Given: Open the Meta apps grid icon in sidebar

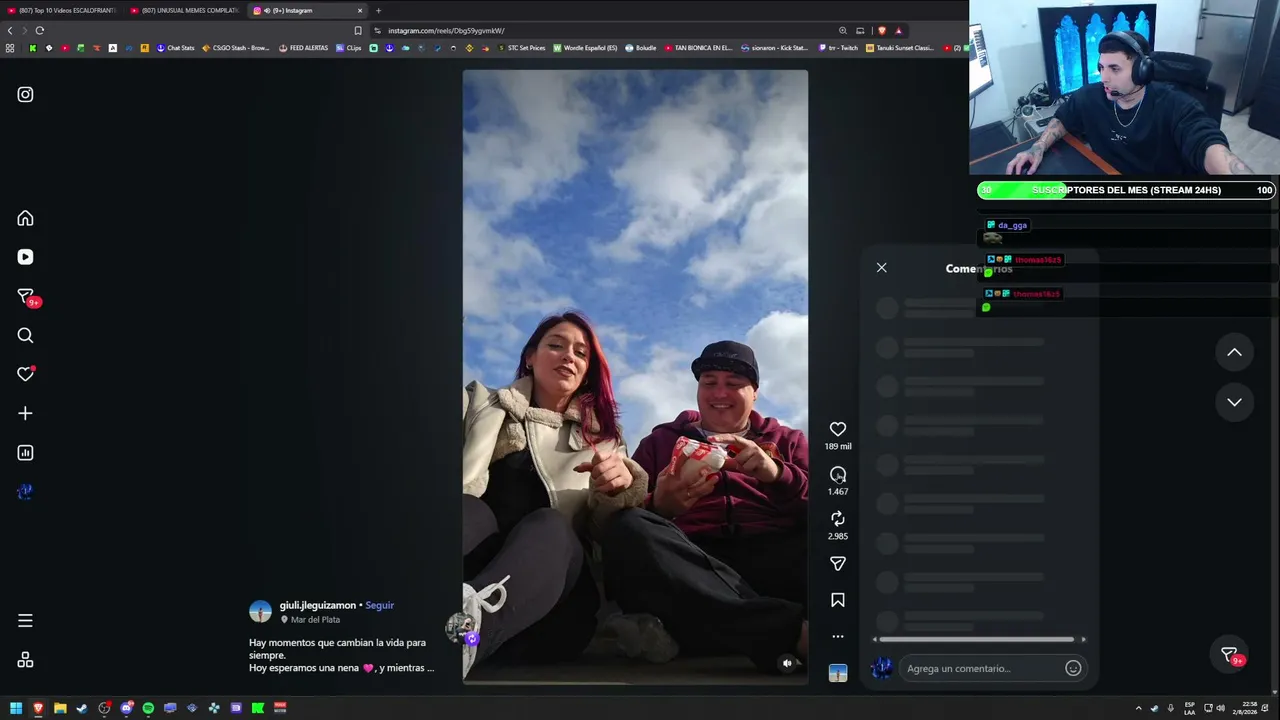Looking at the screenshot, I should [x=25, y=660].
